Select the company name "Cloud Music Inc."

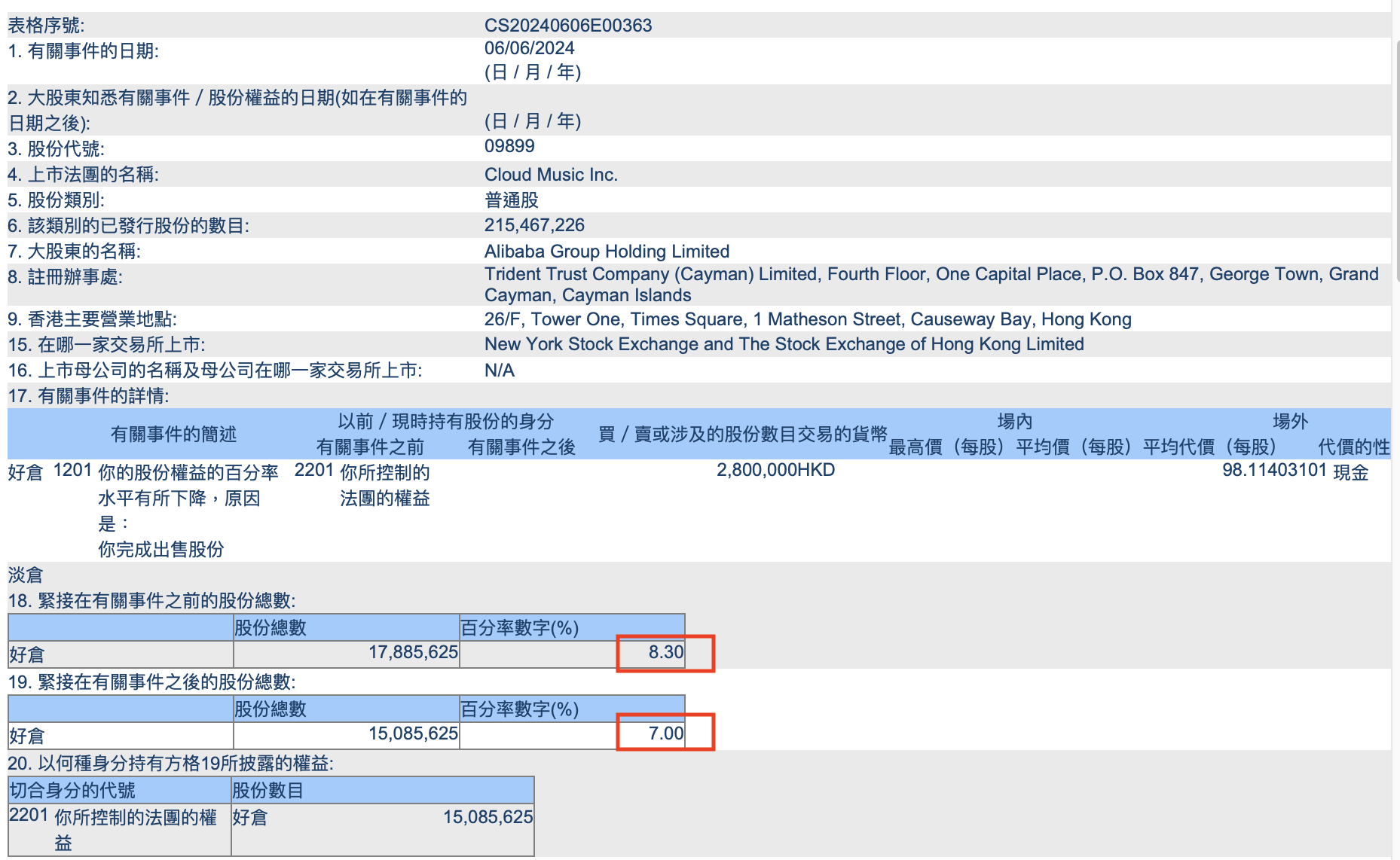[551, 175]
